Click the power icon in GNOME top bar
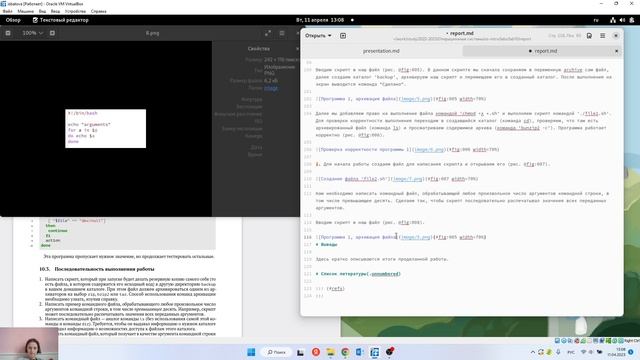The image size is (640, 360). 632,20
